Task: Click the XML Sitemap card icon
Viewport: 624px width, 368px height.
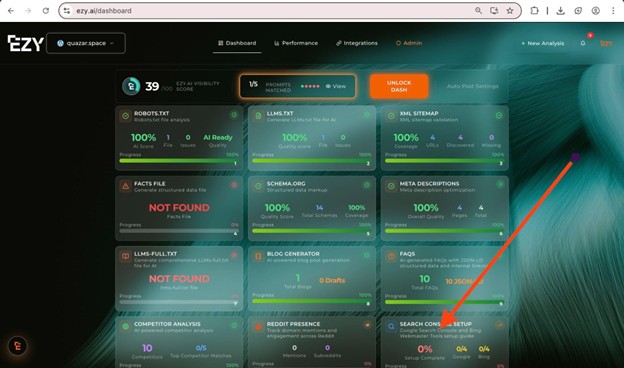Action: click(391, 116)
